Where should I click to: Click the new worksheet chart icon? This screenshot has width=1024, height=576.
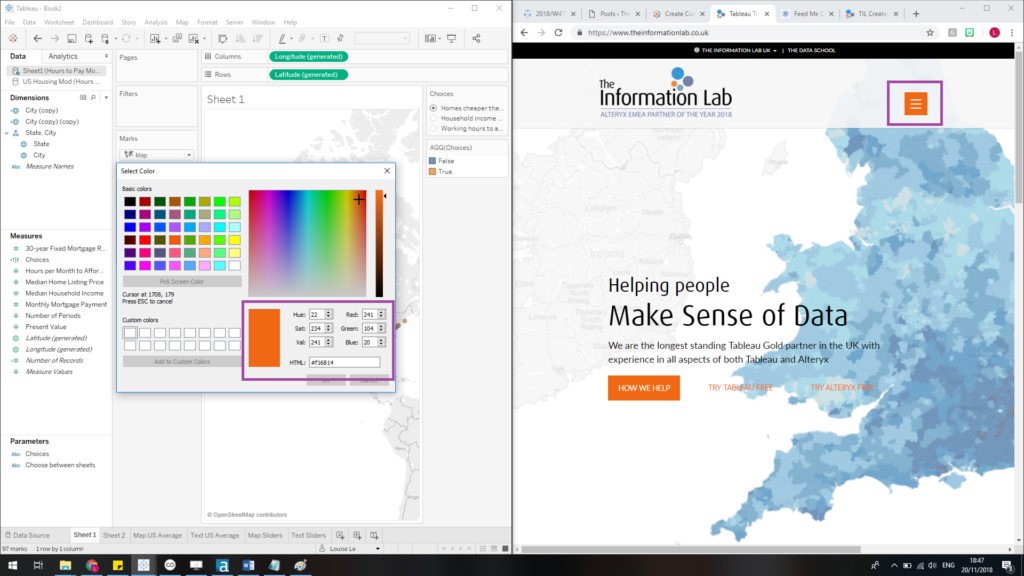coord(155,39)
